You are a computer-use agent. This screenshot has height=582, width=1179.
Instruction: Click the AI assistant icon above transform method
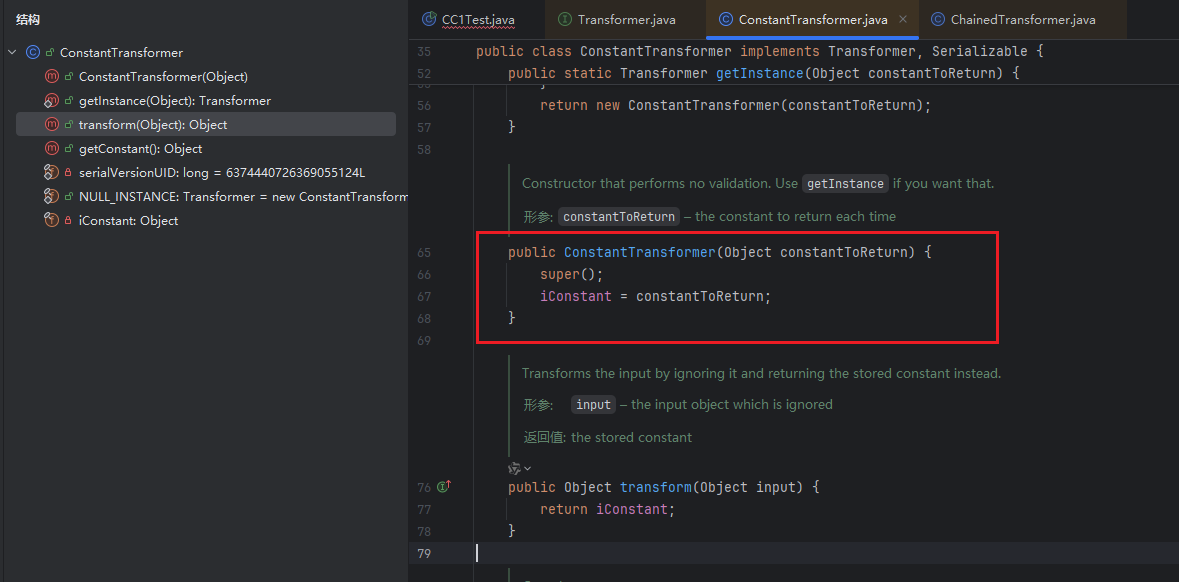514,468
